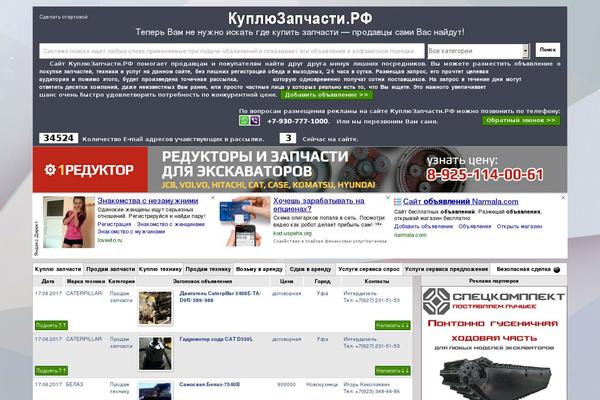600x400 pixels.
Task: Click Сделать стартовой link
Action: pos(64,17)
